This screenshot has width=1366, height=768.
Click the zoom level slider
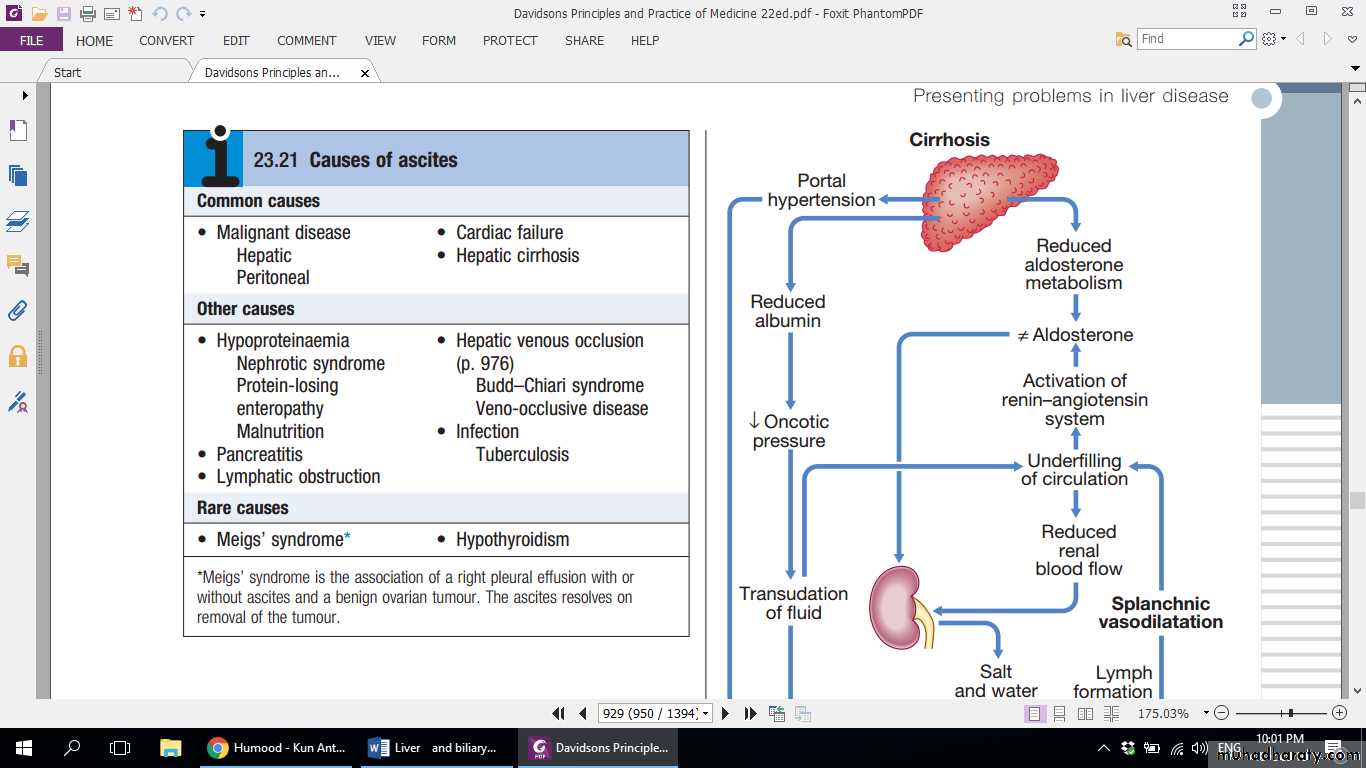click(x=1291, y=713)
